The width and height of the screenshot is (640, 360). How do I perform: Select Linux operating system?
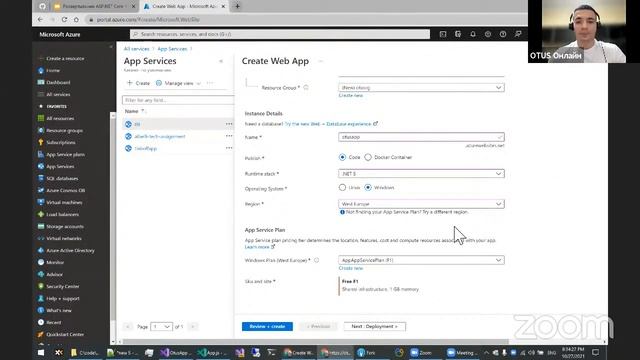342,187
